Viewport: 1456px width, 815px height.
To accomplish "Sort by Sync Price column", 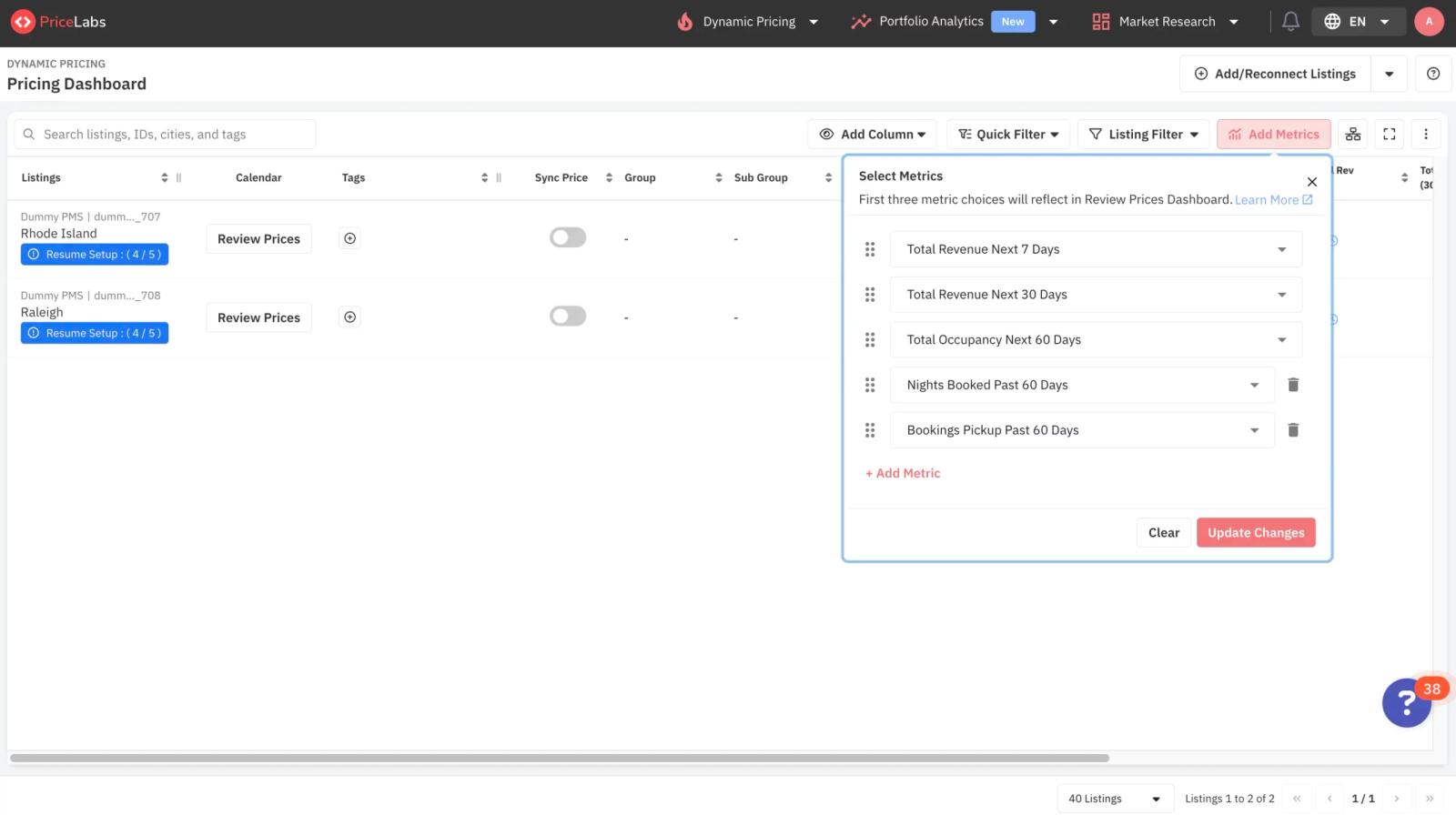I will point(609,178).
